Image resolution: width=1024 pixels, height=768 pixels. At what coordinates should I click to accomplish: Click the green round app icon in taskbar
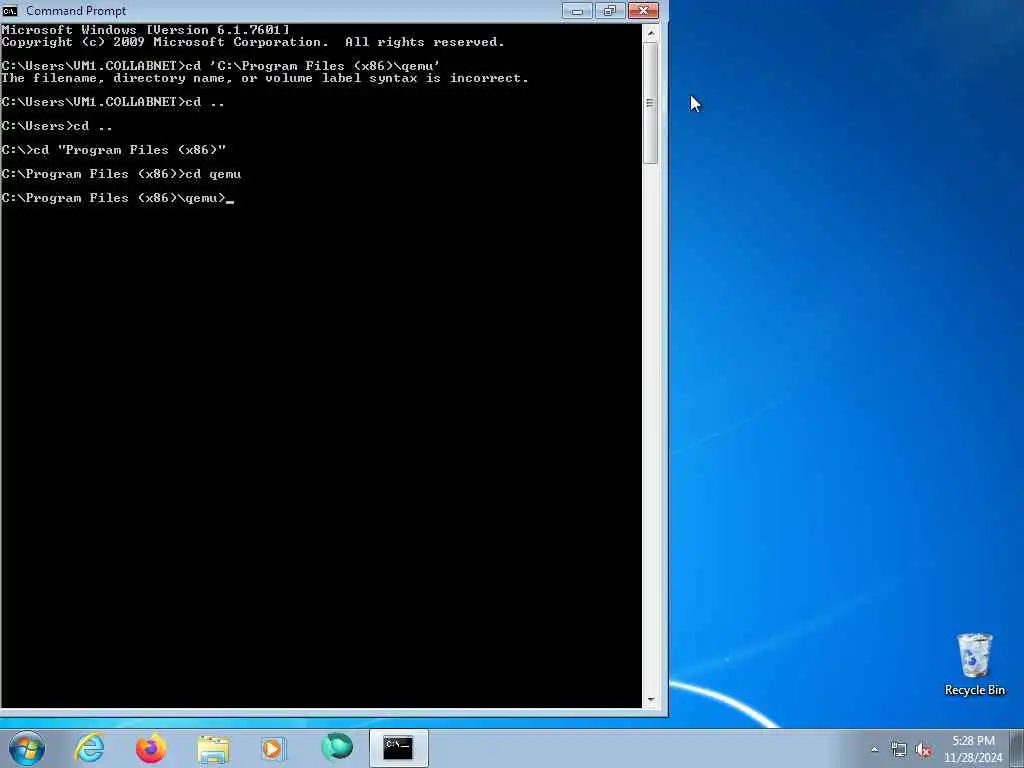(x=337, y=747)
